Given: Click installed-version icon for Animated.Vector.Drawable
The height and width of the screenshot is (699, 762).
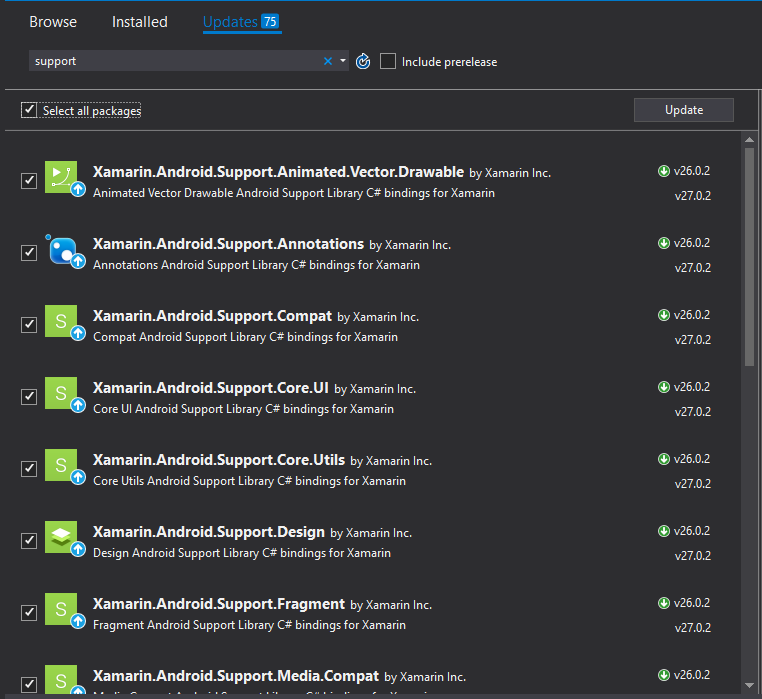Looking at the screenshot, I should pos(664,171).
